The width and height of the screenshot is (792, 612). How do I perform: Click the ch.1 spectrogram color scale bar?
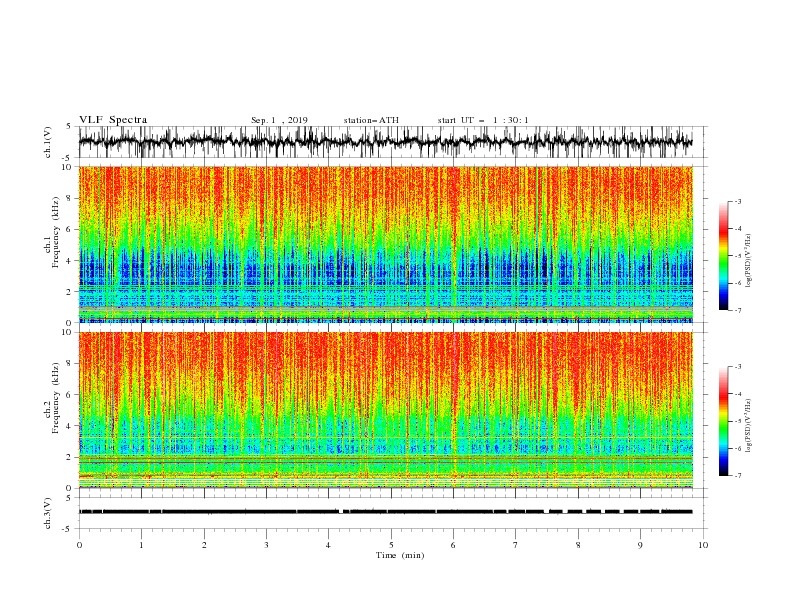(x=723, y=256)
